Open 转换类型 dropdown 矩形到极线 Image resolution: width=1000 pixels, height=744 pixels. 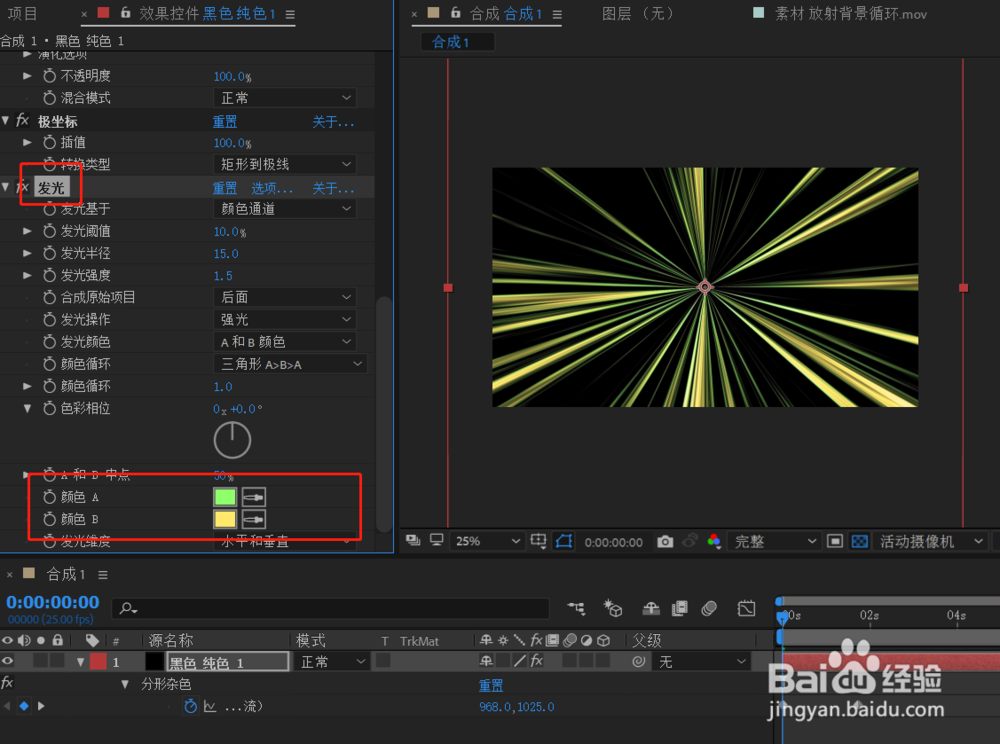pyautogui.click(x=284, y=164)
